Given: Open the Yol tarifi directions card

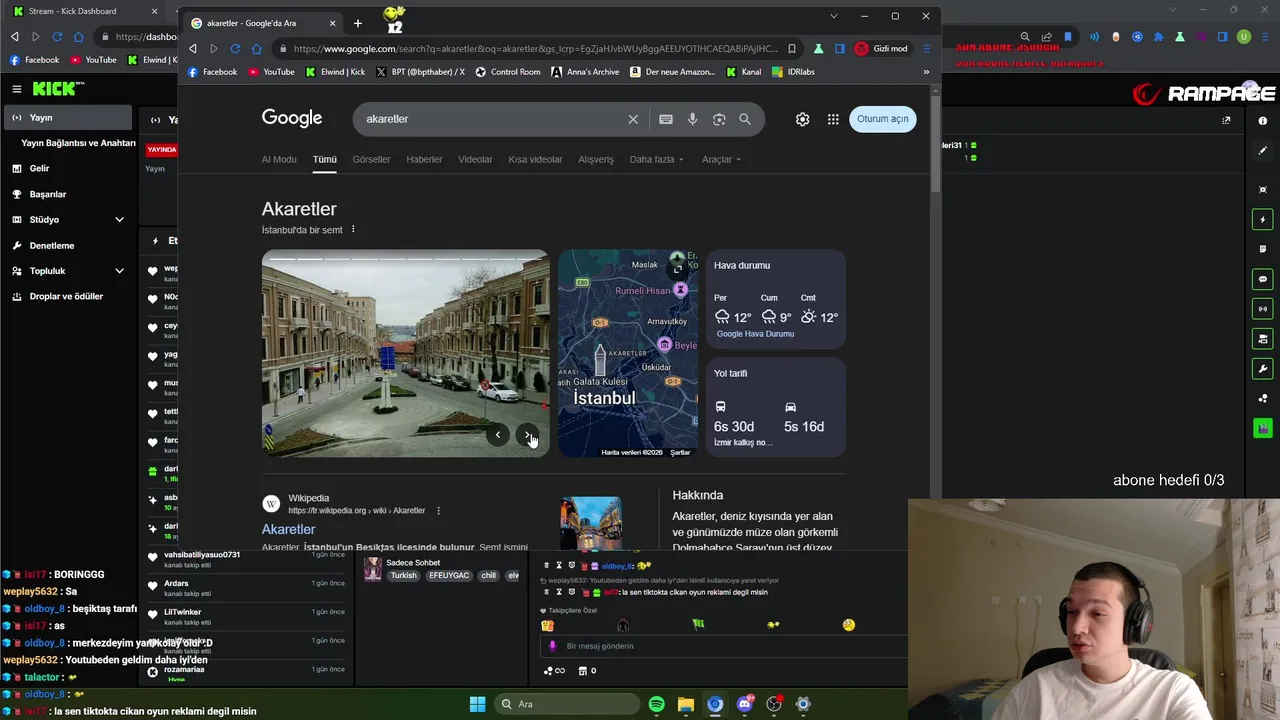Looking at the screenshot, I should click(x=776, y=407).
